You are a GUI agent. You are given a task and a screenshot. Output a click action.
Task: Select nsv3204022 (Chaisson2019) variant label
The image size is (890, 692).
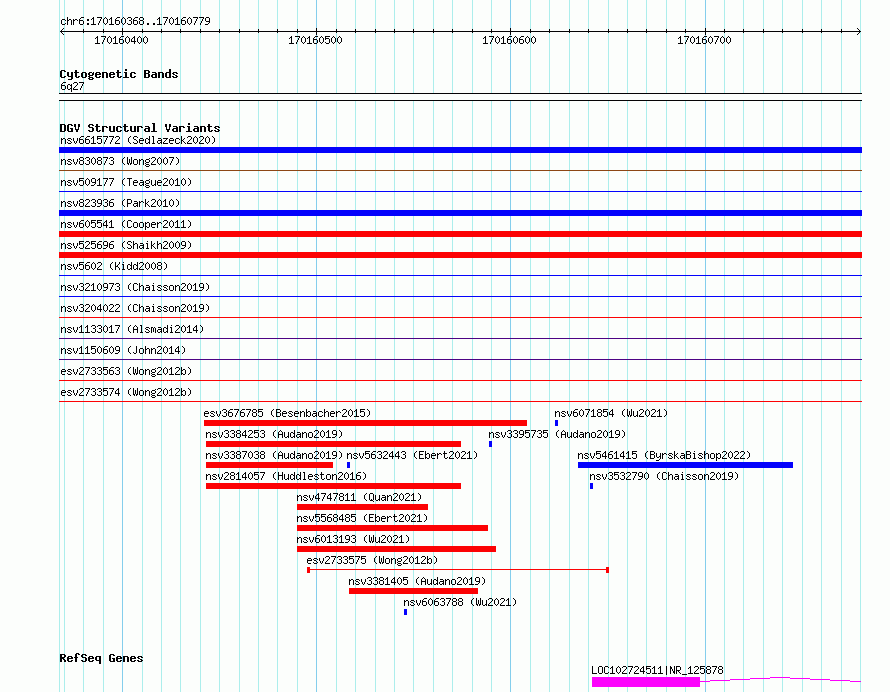pos(135,308)
